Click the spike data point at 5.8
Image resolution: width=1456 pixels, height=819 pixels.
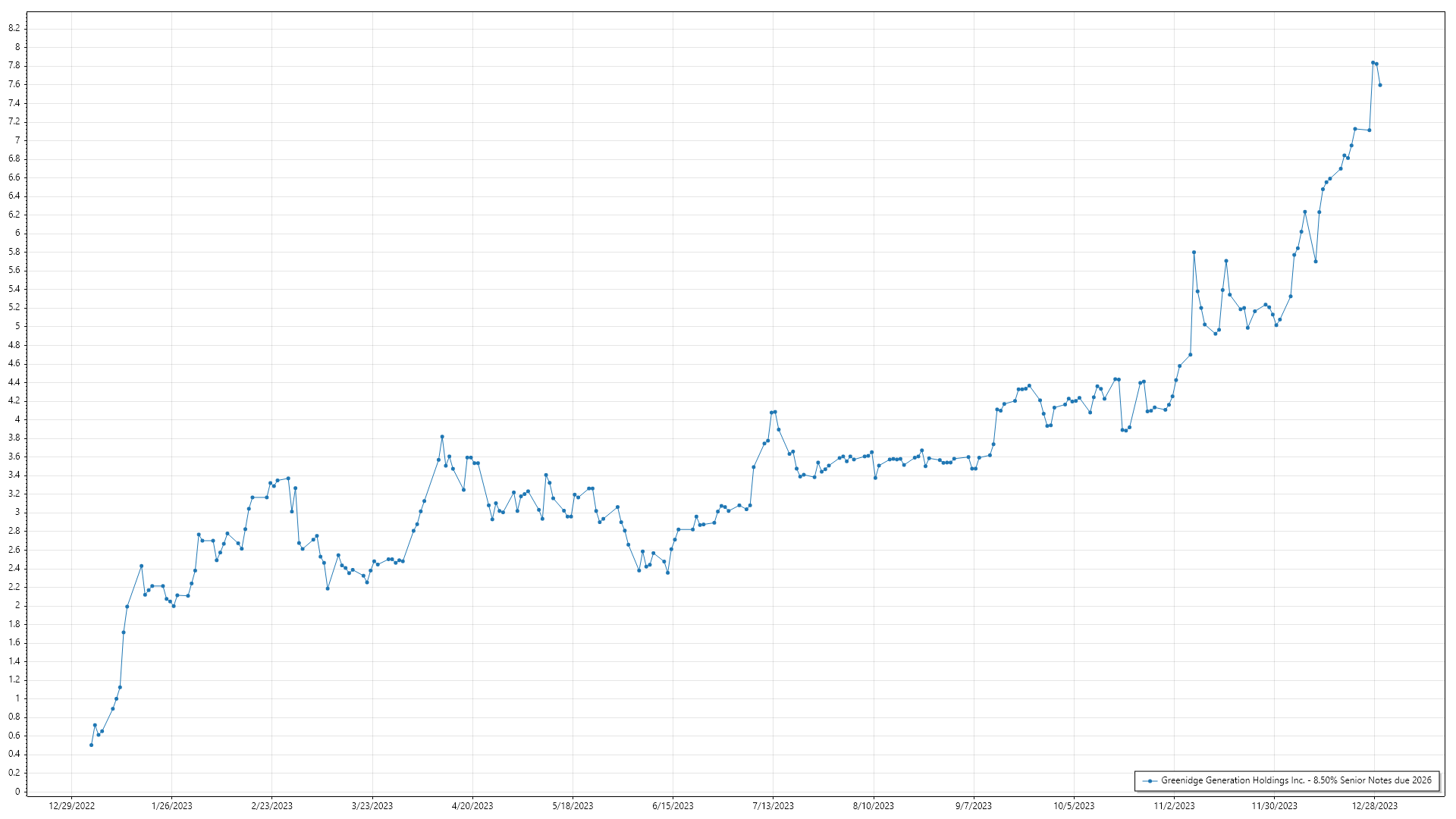(1194, 253)
